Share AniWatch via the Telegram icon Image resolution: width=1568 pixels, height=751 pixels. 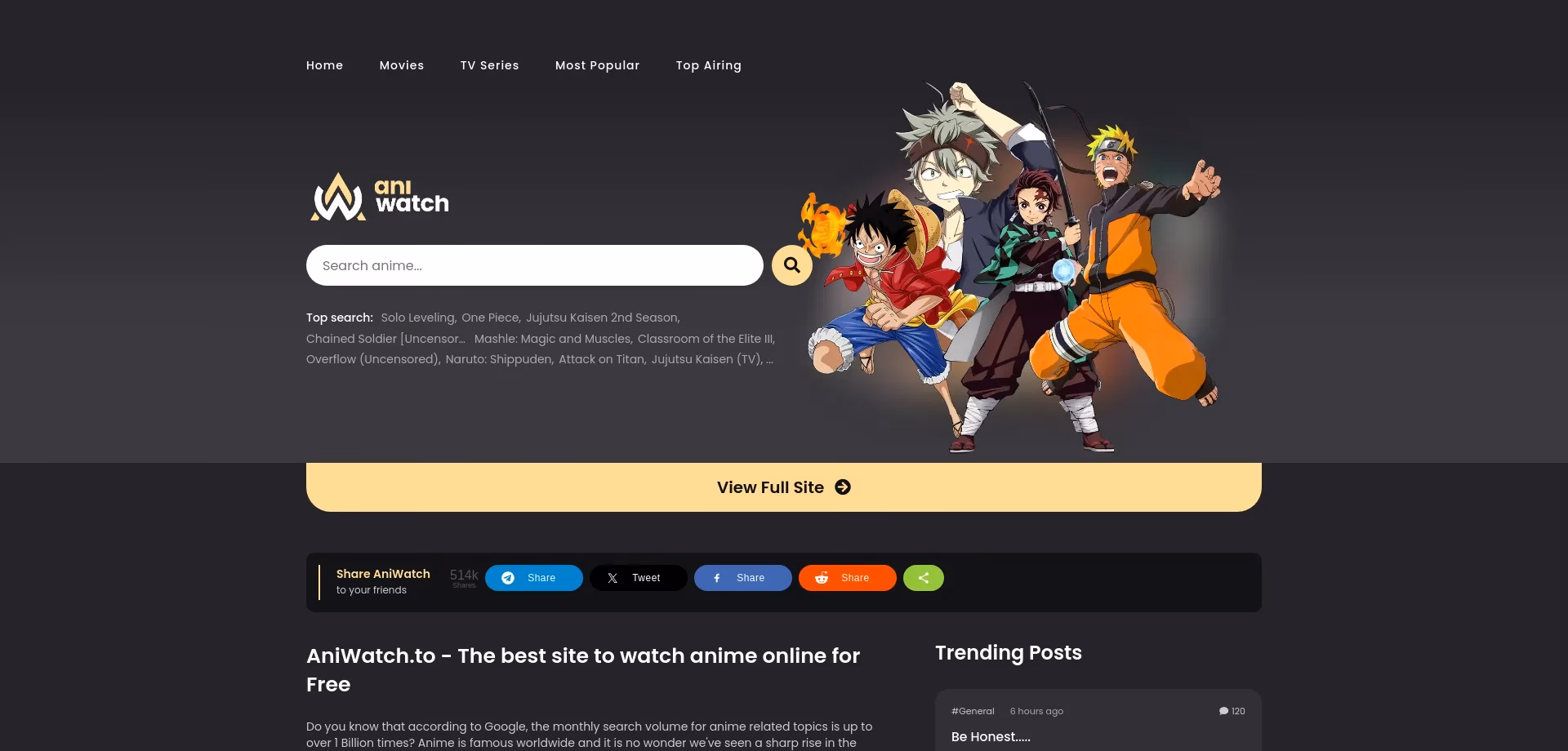pyautogui.click(x=508, y=578)
